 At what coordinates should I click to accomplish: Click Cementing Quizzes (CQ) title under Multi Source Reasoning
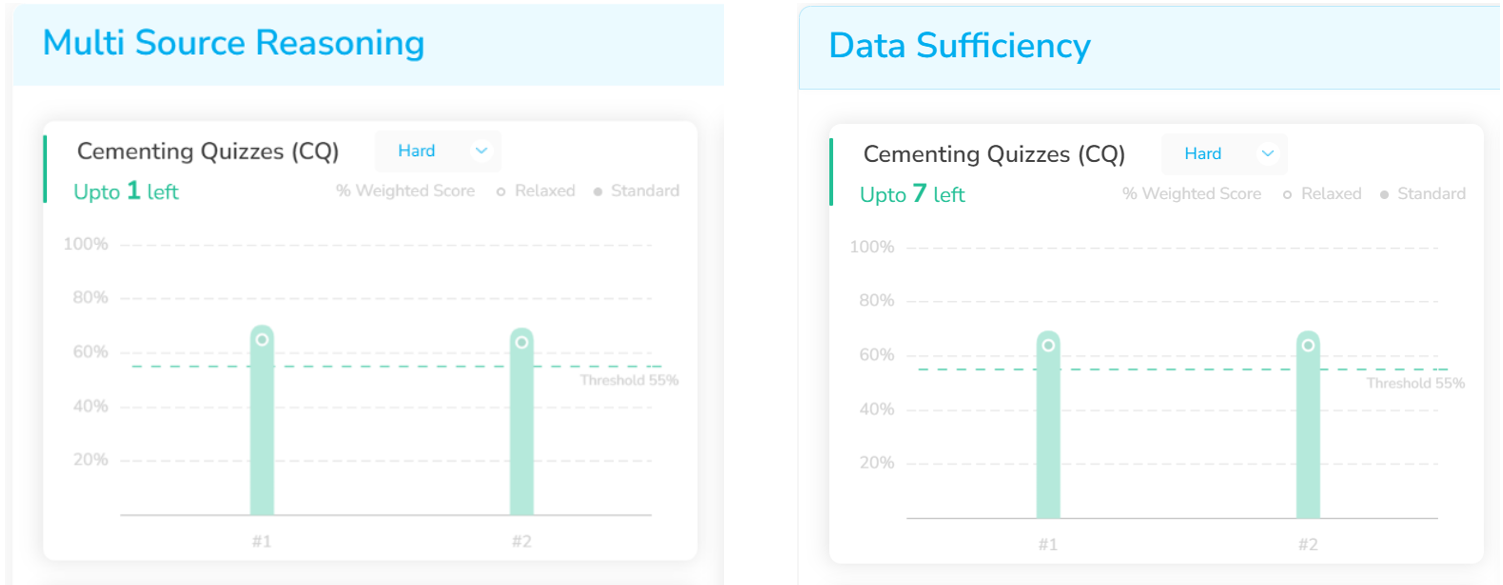click(x=208, y=151)
